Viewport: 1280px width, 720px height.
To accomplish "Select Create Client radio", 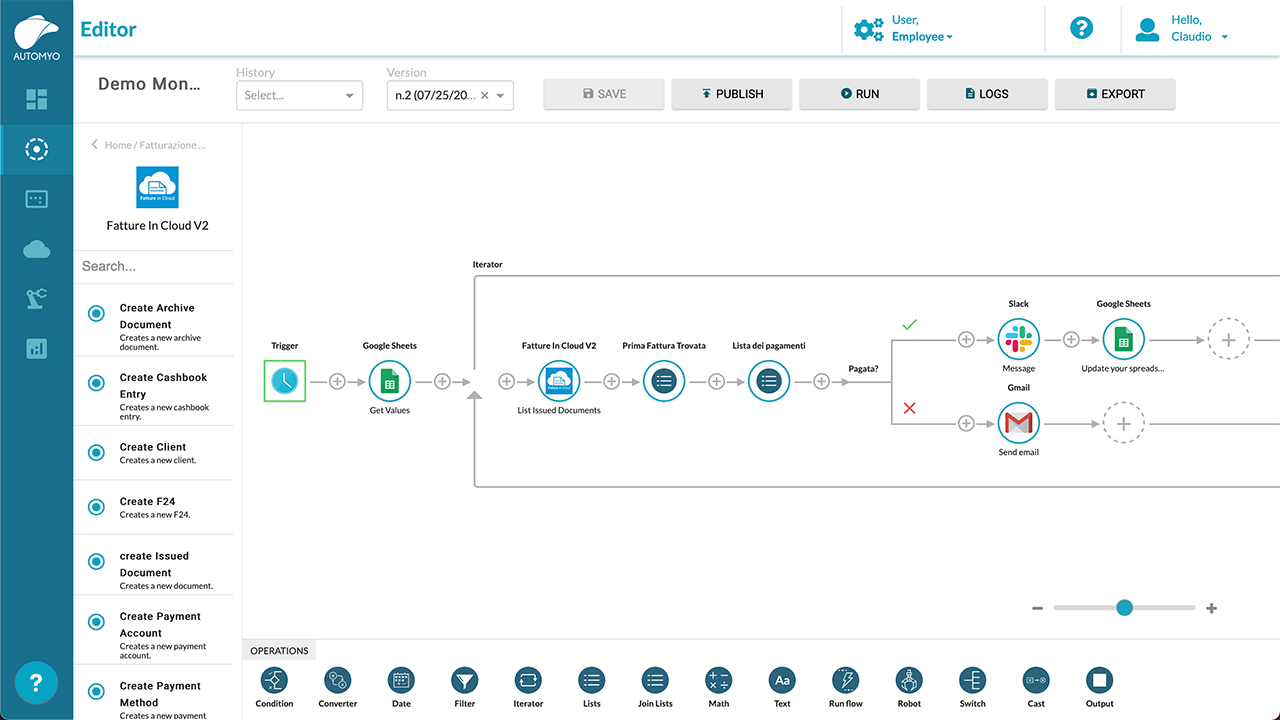I will 96,452.
